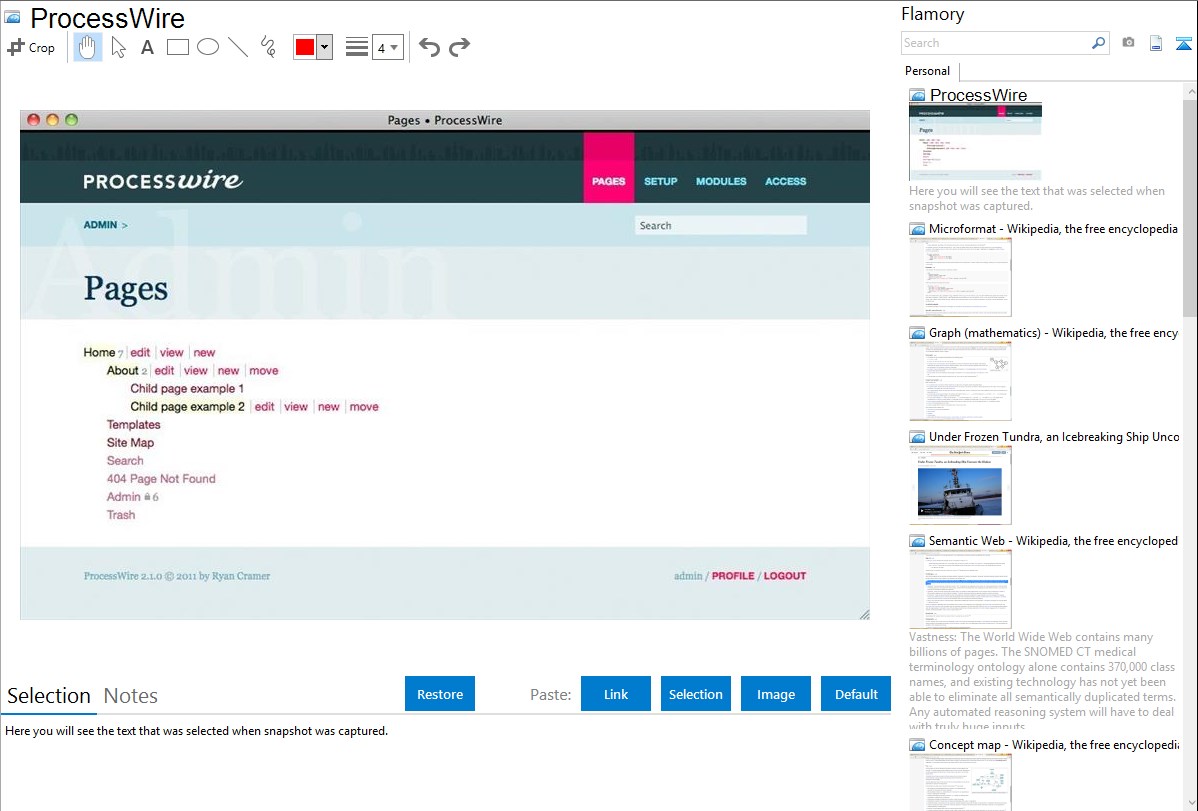Open the Graph (mathematics) snapshot thumbnail
1198x811 pixels.
[960, 381]
